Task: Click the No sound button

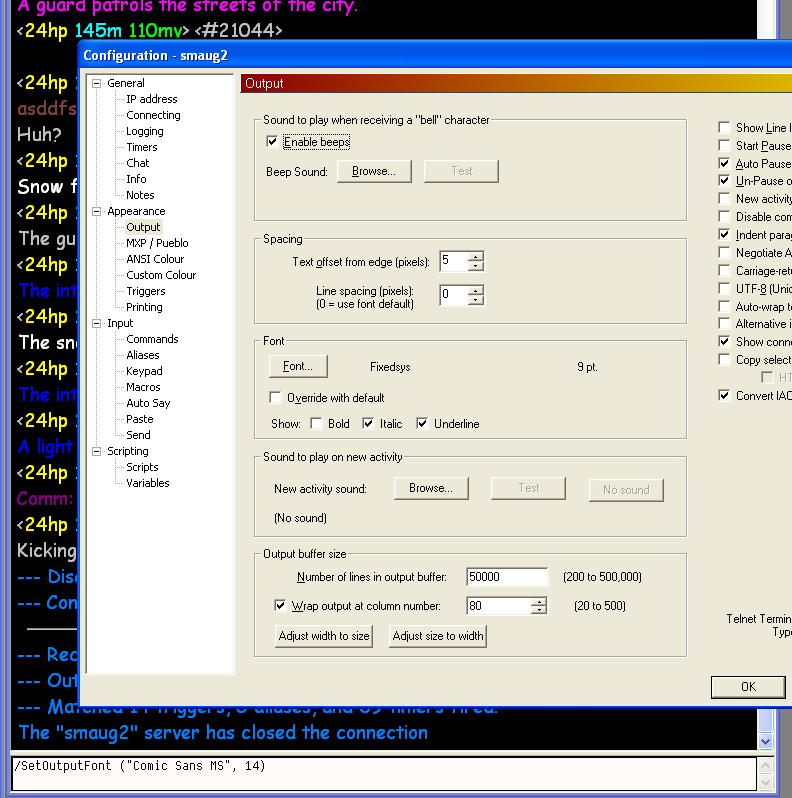Action: coord(626,490)
